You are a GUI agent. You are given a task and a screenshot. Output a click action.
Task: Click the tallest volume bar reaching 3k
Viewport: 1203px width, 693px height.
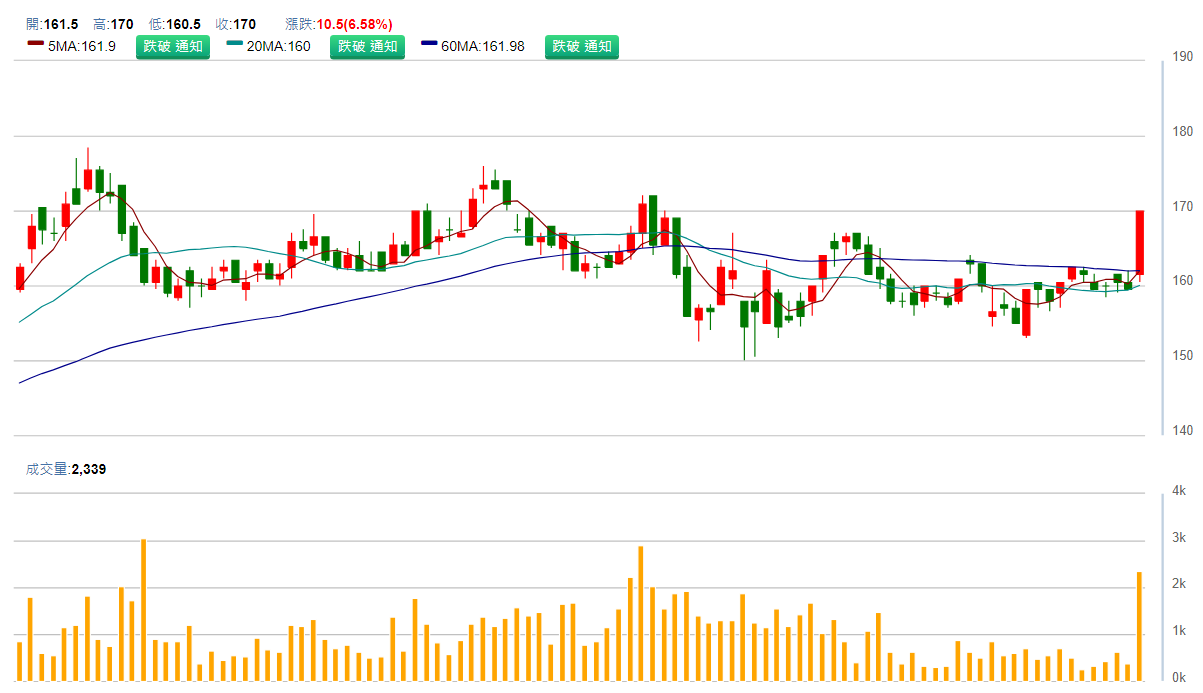point(143,610)
